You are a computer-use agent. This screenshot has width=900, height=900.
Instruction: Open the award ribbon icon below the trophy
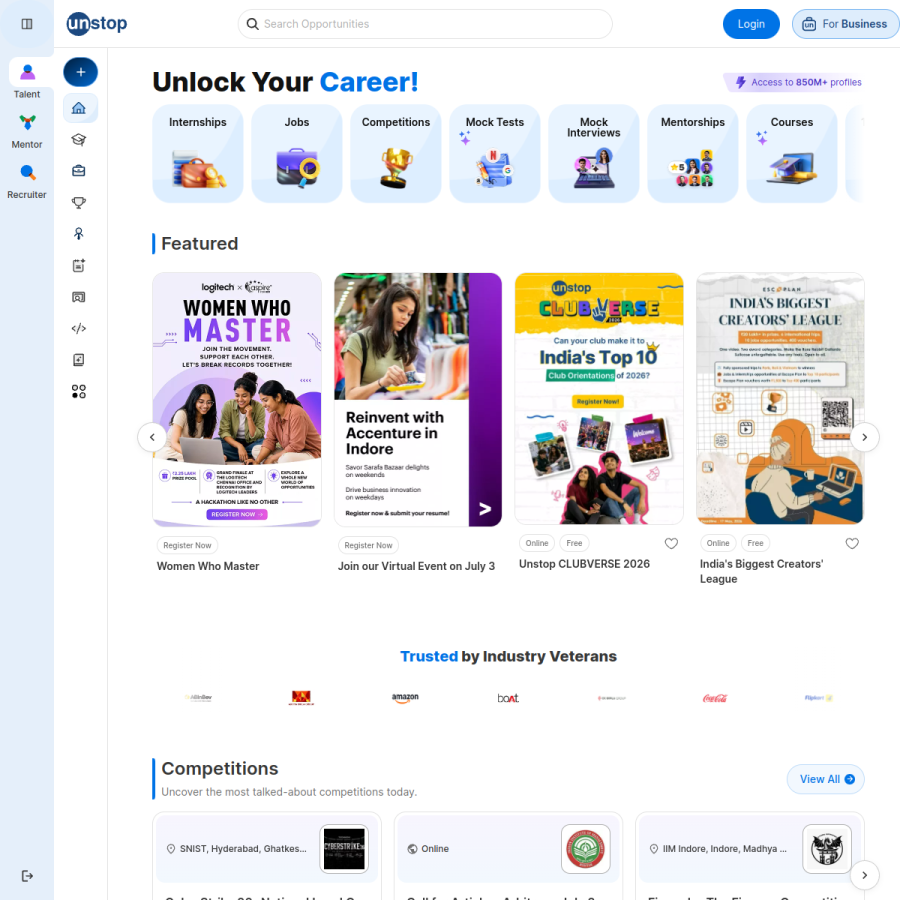79,234
